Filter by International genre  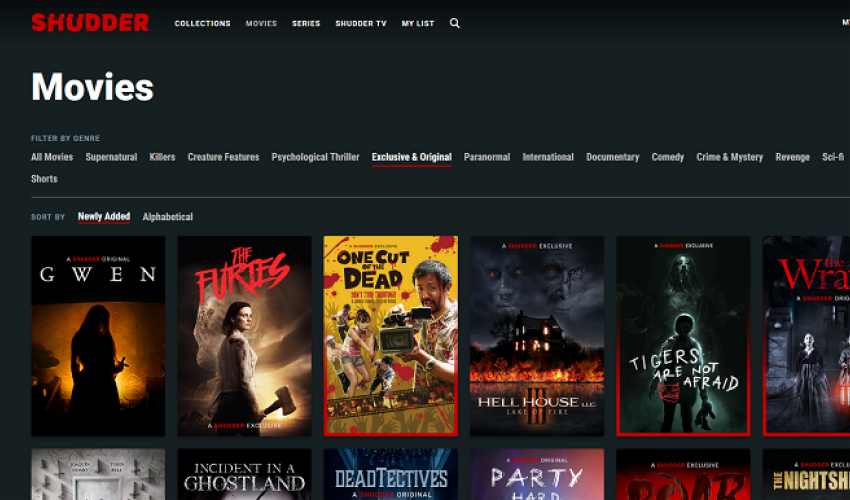click(548, 157)
